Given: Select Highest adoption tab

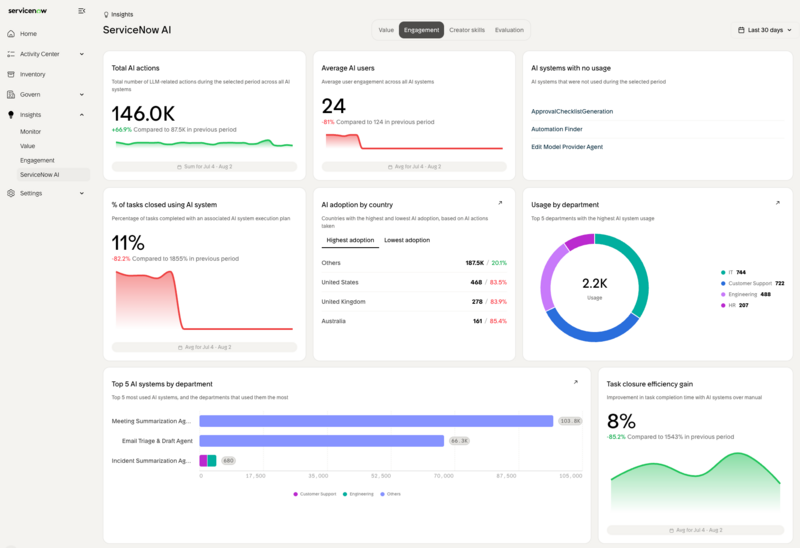Looking at the screenshot, I should pyautogui.click(x=350, y=240).
